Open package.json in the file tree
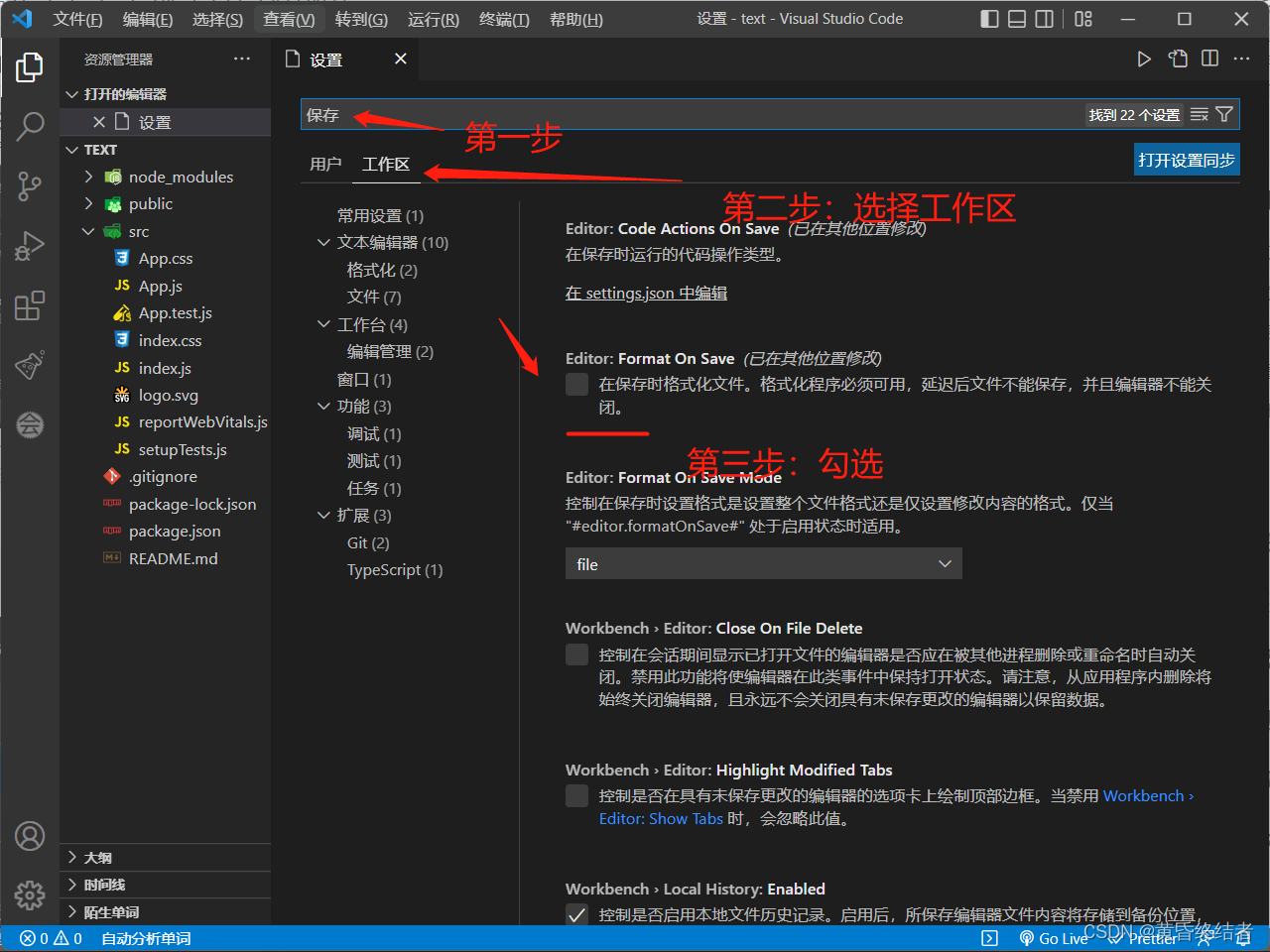Image resolution: width=1270 pixels, height=952 pixels. tap(175, 531)
